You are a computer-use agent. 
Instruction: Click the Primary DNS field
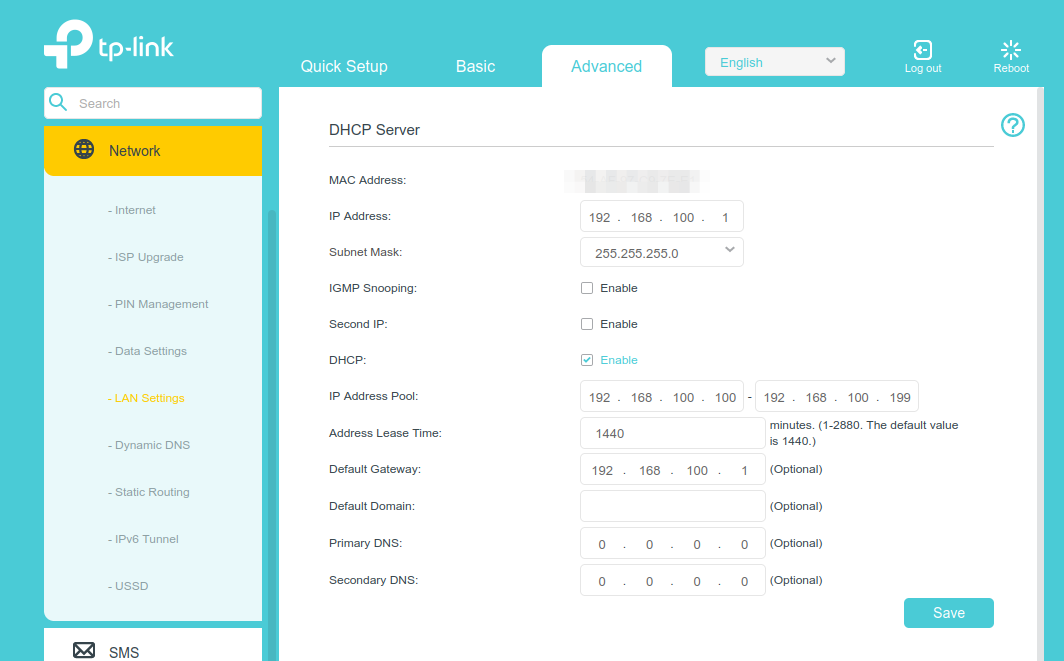(x=672, y=544)
